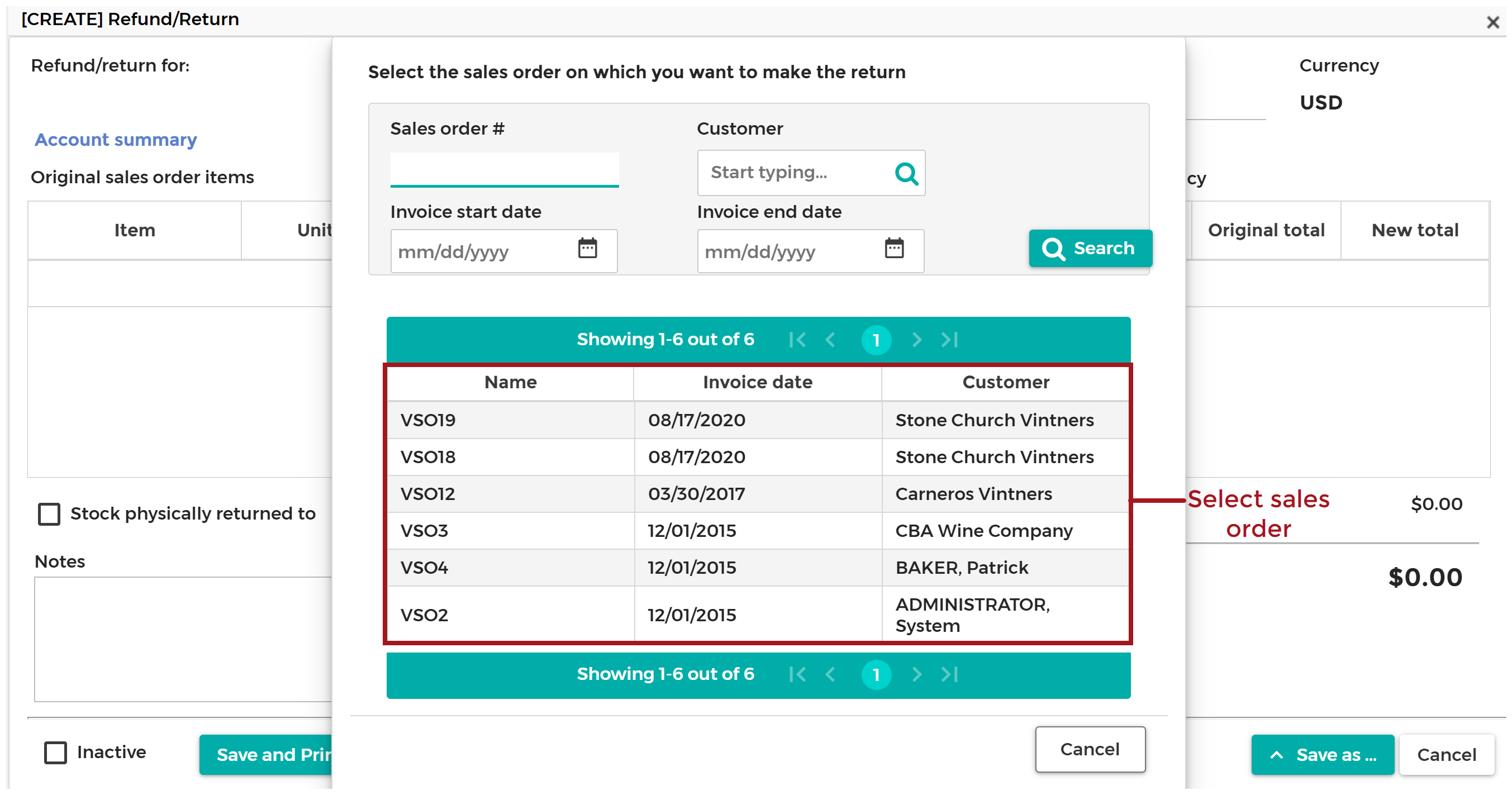Go to last page in top pagination bar
The image size is (1512, 795).
coord(950,340)
